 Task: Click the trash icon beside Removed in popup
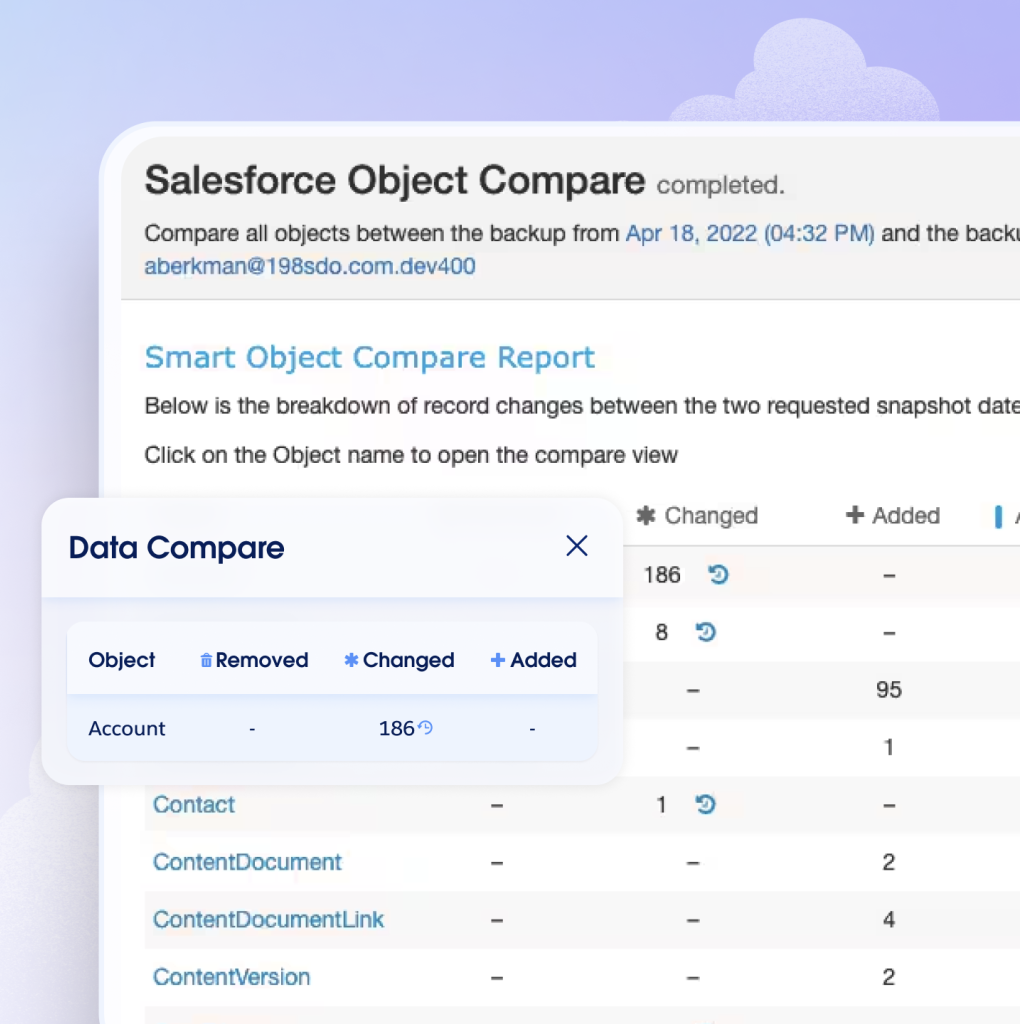206,661
